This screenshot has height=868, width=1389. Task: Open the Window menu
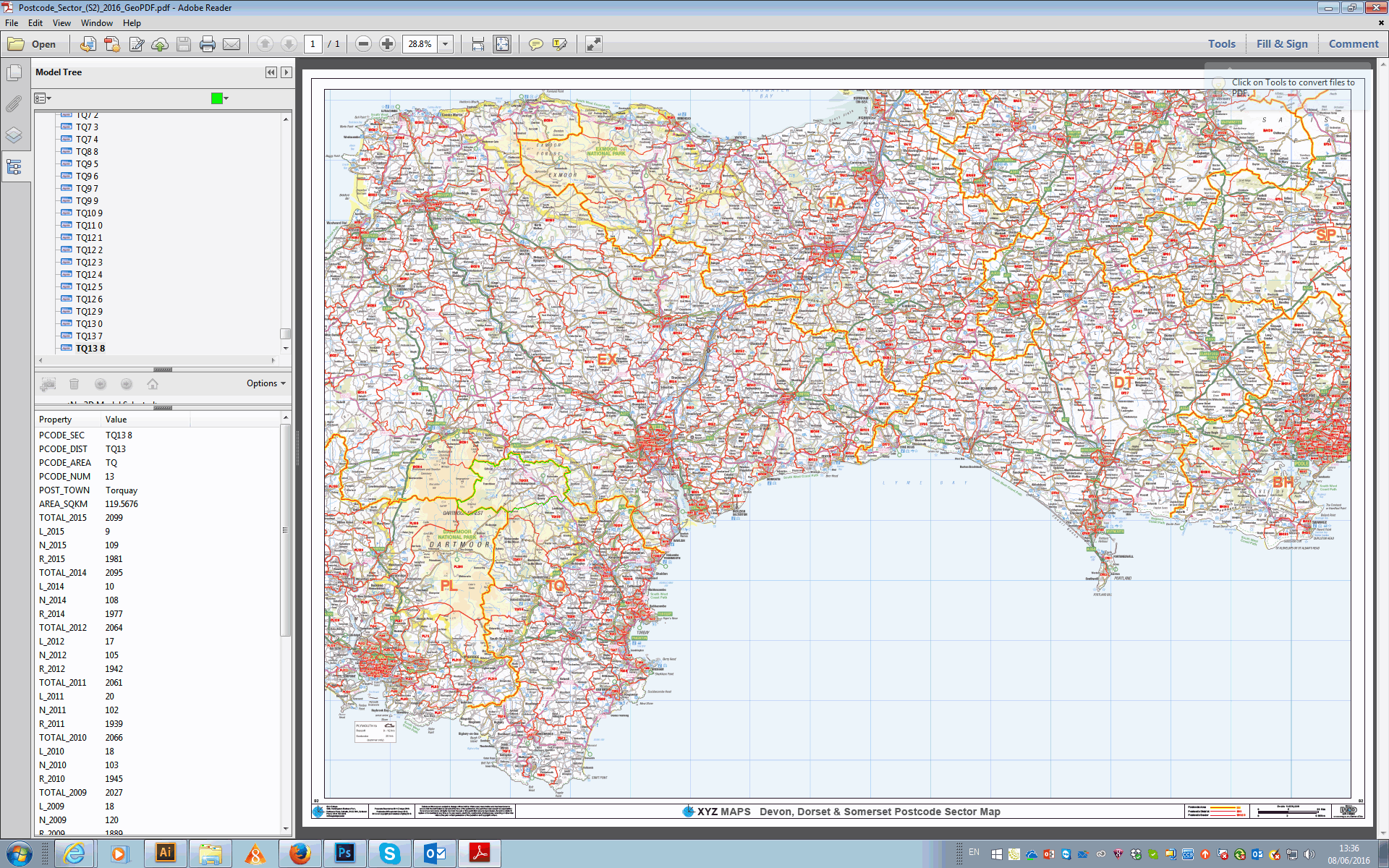(97, 23)
